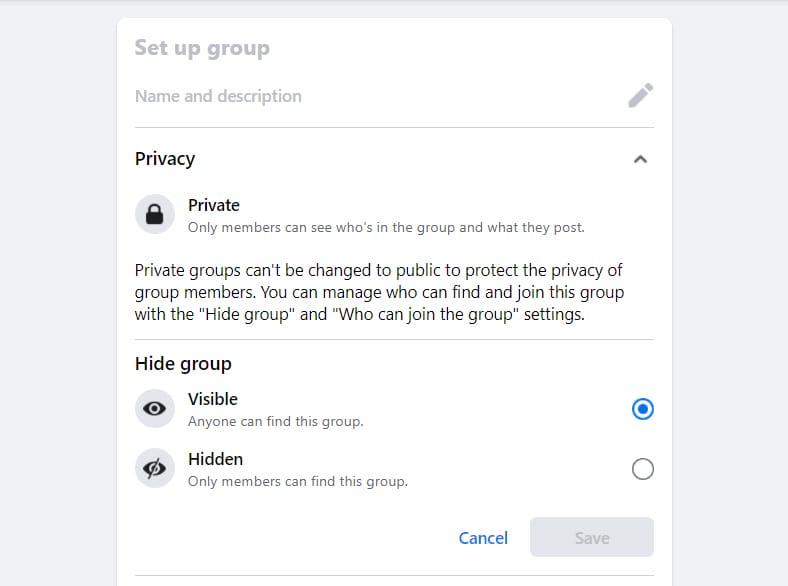Open the Name and description row
Screen dimensions: 788x586
(394, 96)
